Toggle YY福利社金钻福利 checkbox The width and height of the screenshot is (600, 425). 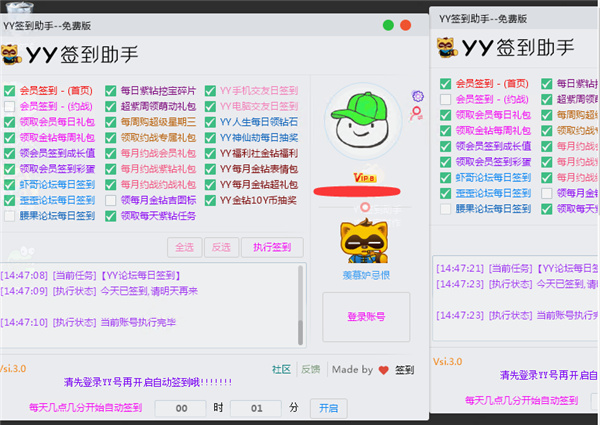210,153
